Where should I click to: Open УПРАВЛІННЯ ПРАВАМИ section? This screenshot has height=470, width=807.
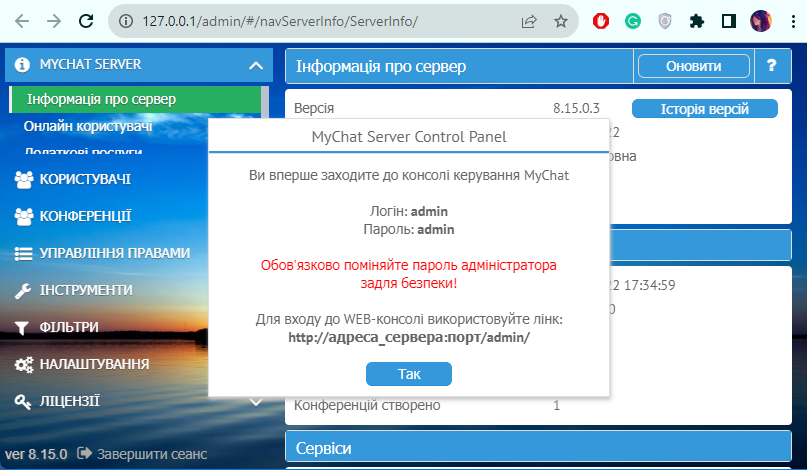point(115,253)
